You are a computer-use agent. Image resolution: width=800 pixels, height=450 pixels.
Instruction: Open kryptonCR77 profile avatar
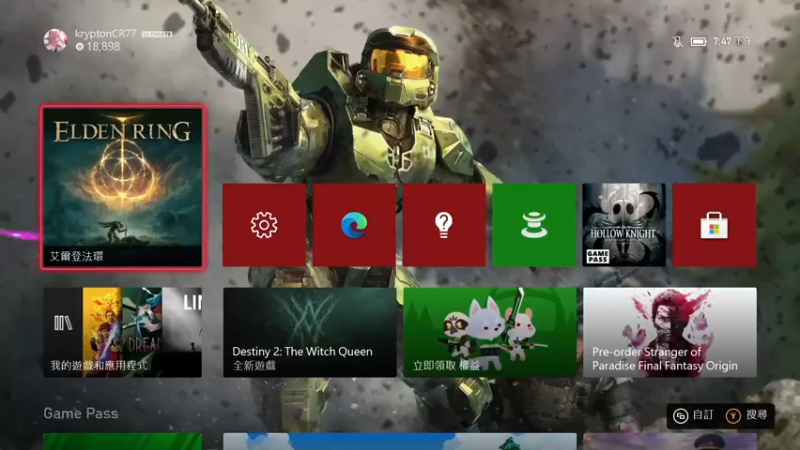click(55, 40)
